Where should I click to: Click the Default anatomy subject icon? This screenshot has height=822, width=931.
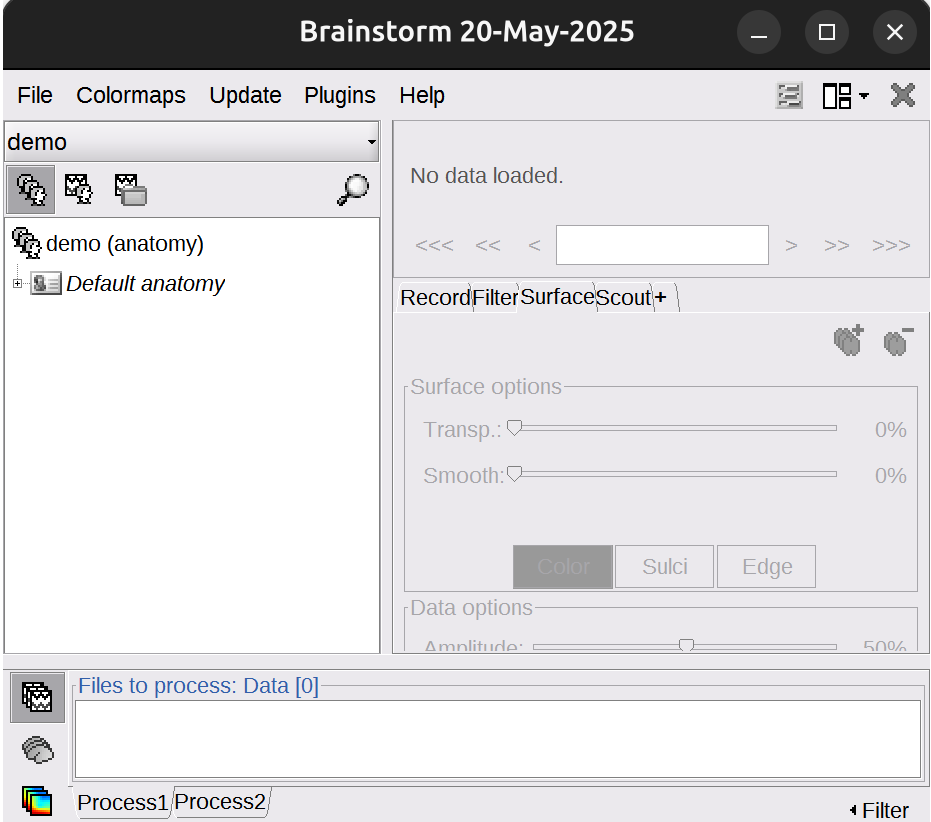coord(46,284)
